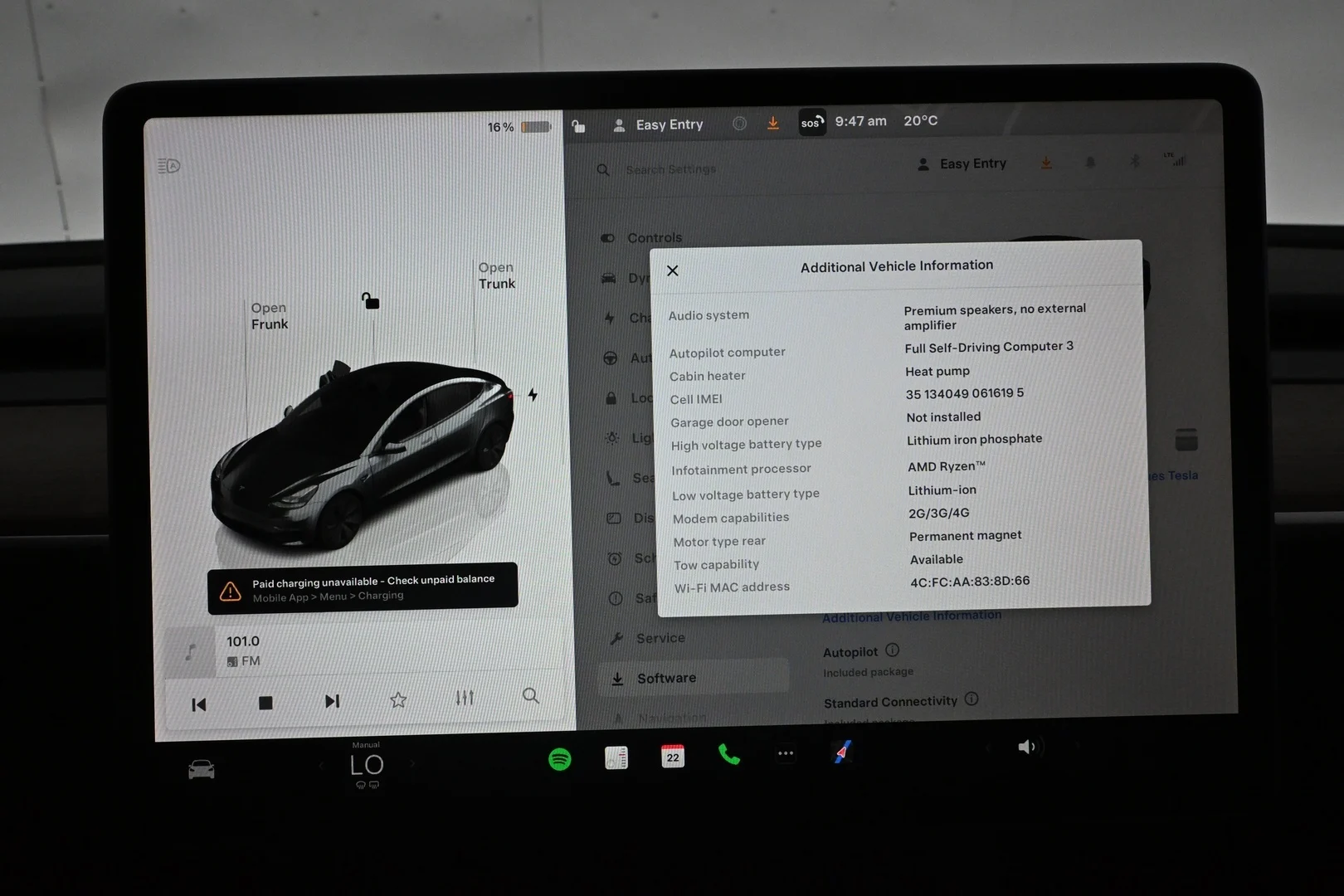This screenshot has height=896, width=1344.
Task: Favorite the current 101.0 station
Action: click(398, 699)
